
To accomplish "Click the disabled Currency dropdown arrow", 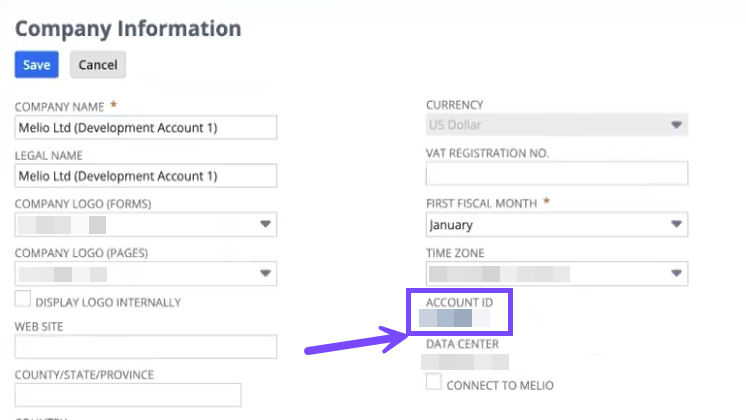I will click(x=677, y=125).
